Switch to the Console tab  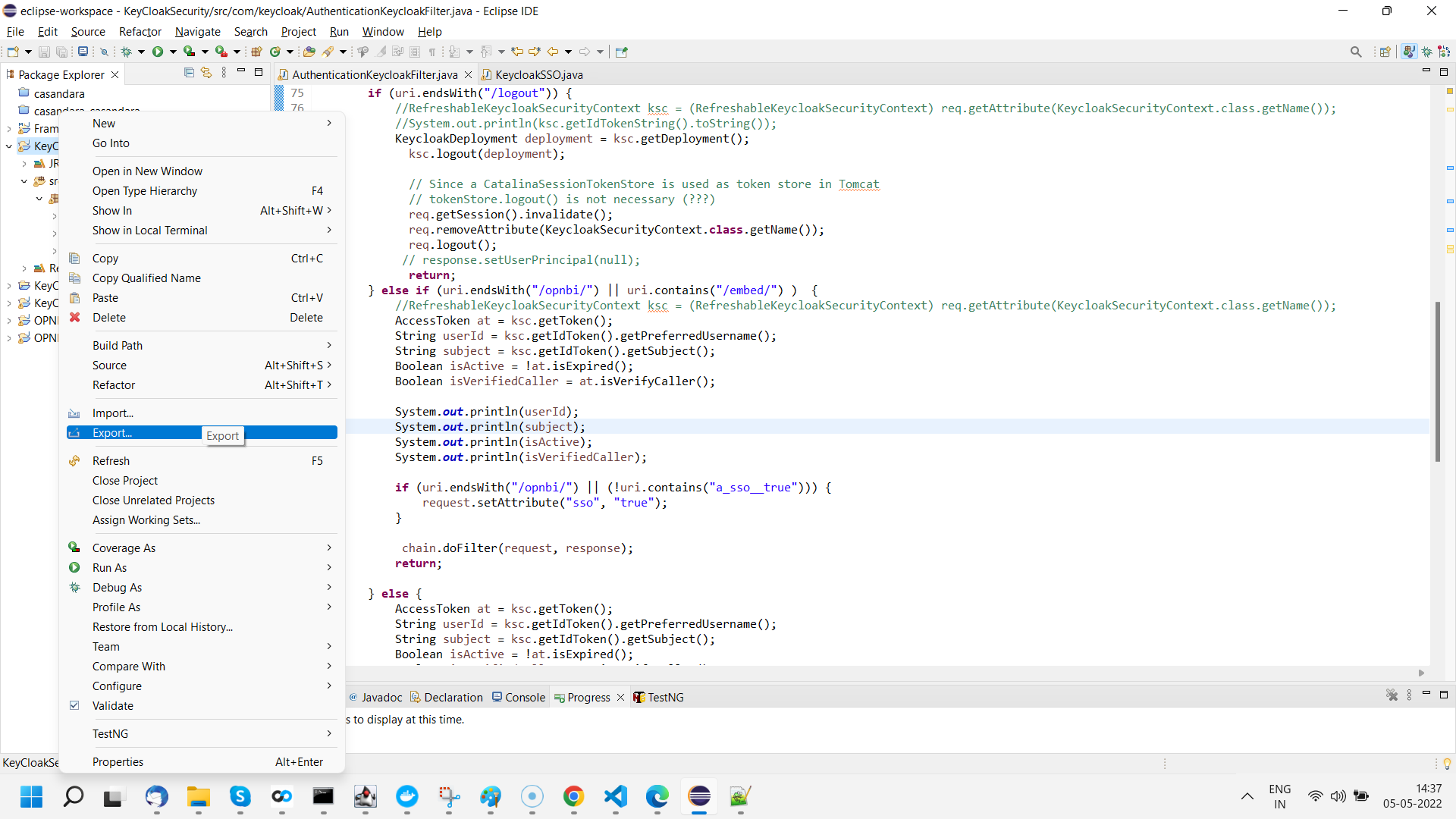coord(519,697)
